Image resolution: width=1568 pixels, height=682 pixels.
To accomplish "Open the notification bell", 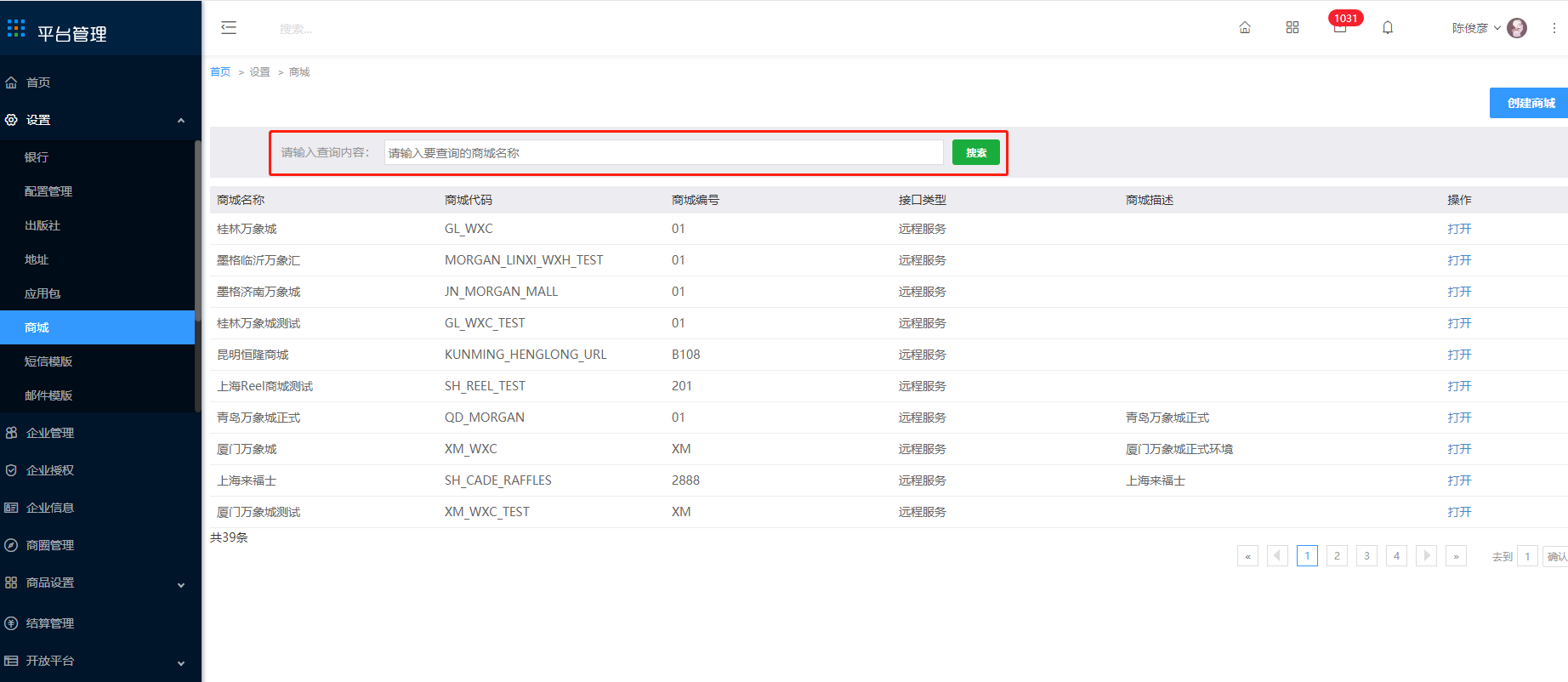I will point(1388,28).
